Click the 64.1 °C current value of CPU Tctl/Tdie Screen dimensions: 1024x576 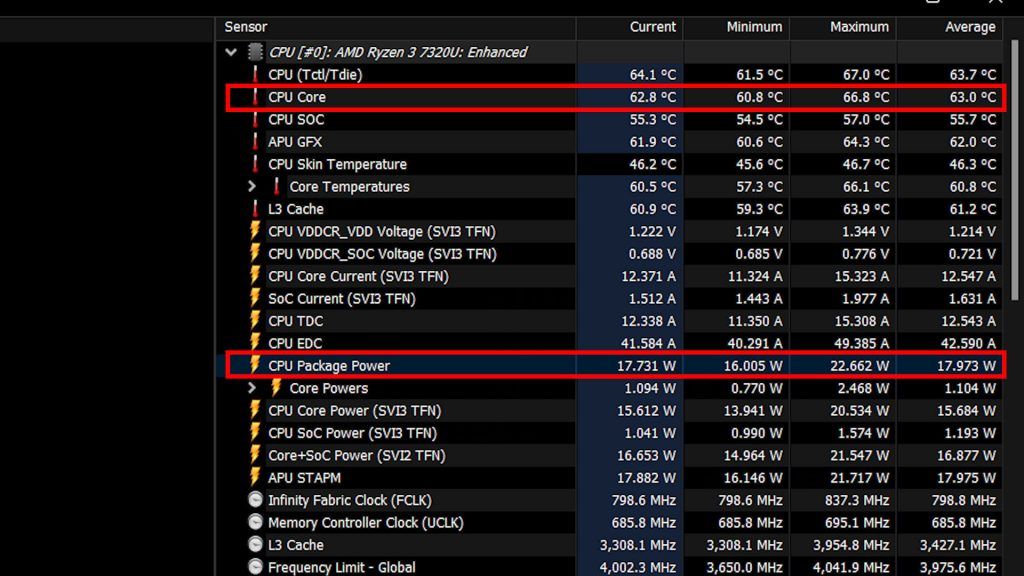pyautogui.click(x=652, y=75)
